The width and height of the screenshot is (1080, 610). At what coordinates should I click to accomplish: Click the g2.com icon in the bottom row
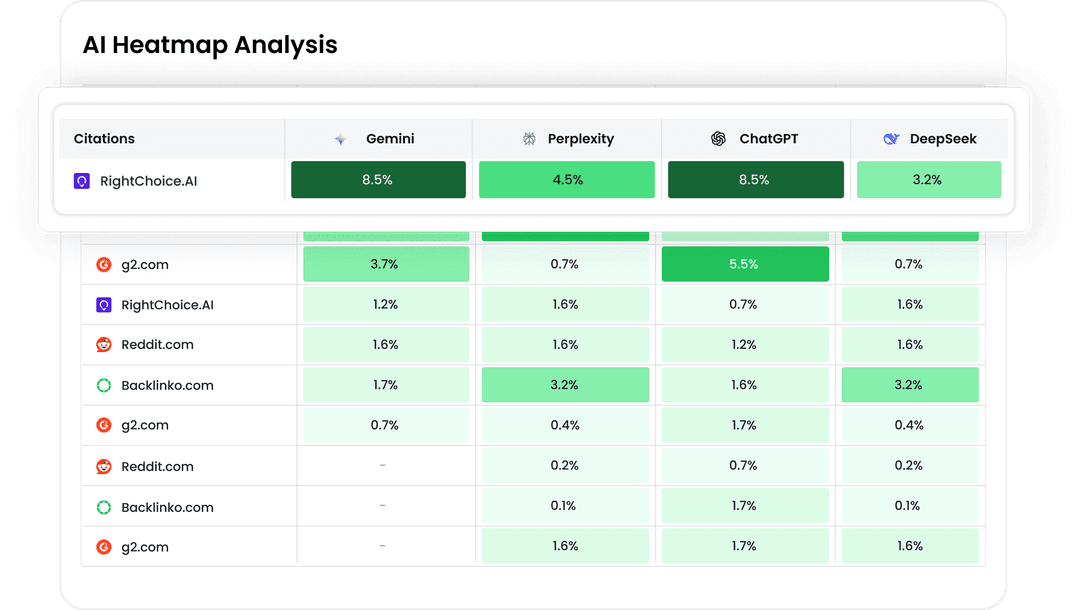pyautogui.click(x=104, y=546)
